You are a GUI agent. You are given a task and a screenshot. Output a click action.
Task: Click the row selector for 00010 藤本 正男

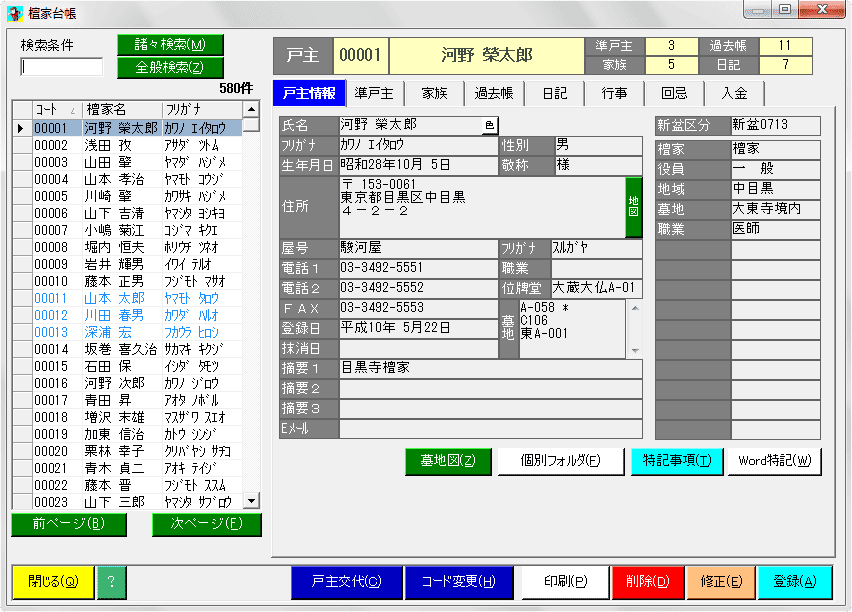pos(21,281)
